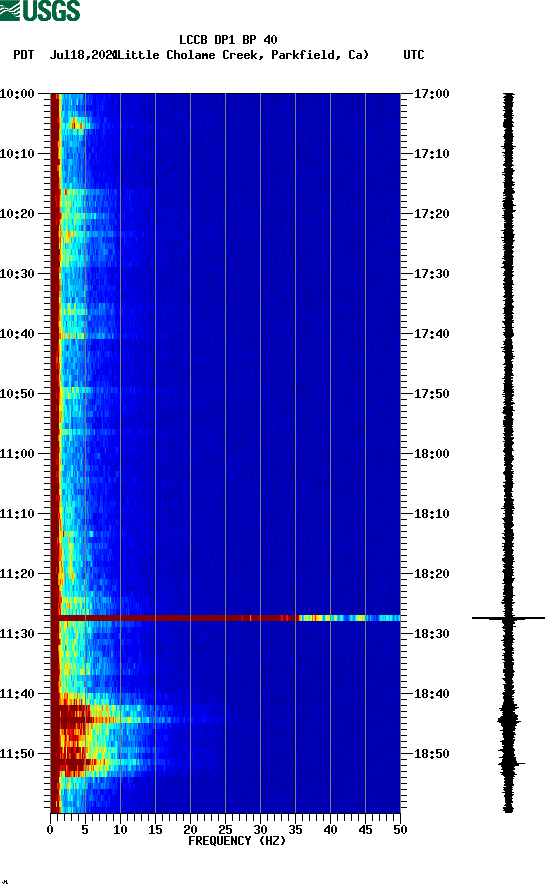Viewport: 552px width, 893px height.
Task: Click the 11:40 PDT time label
Action: (17, 694)
